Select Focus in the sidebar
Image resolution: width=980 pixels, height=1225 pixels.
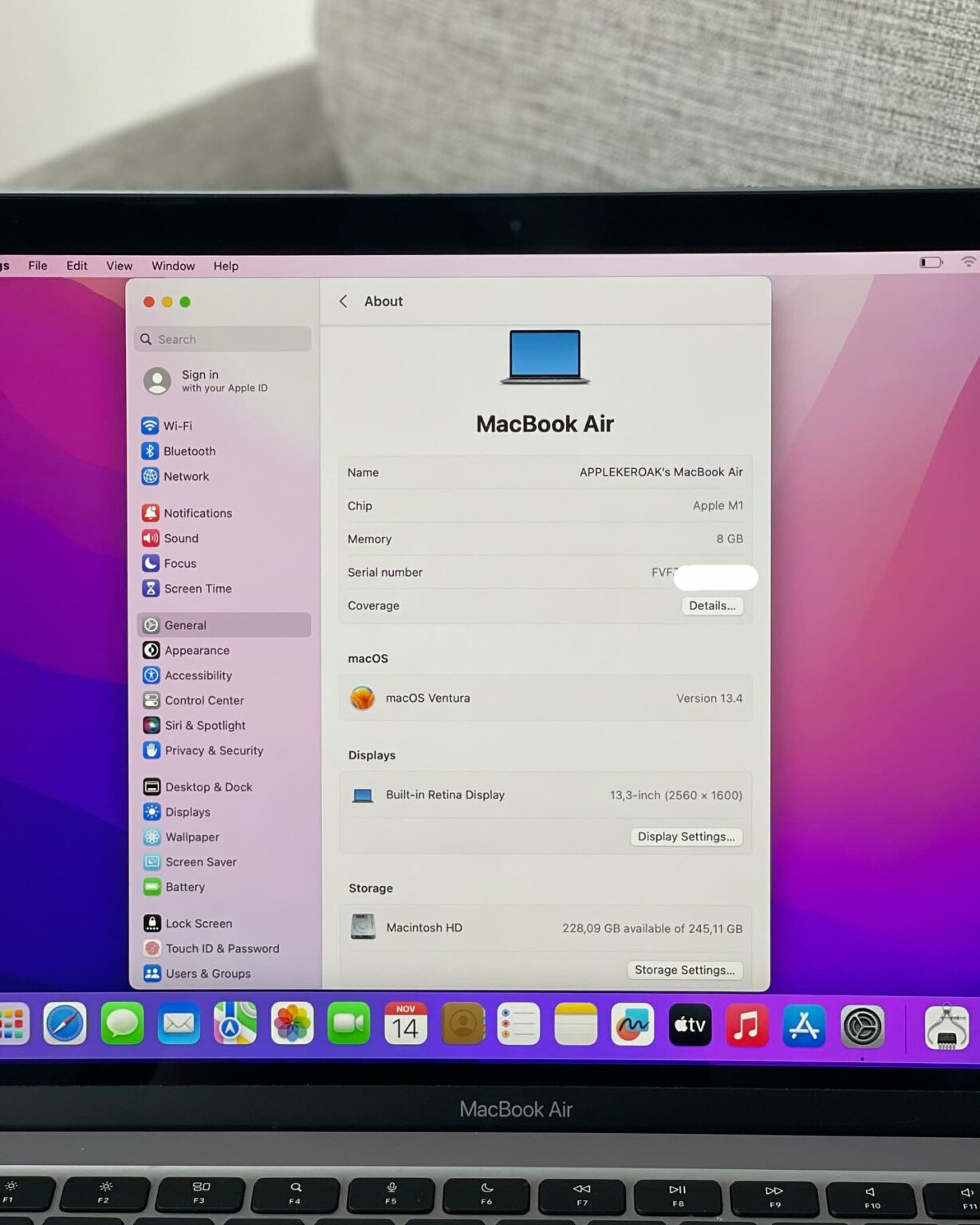179,563
